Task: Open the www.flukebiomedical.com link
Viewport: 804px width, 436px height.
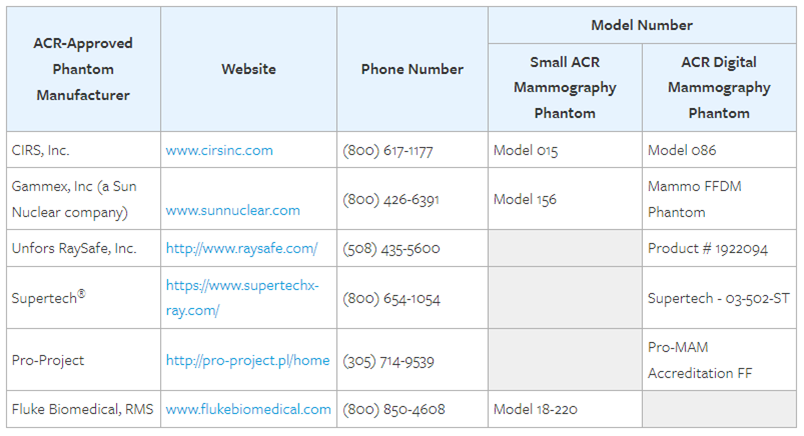Action: tap(248, 409)
